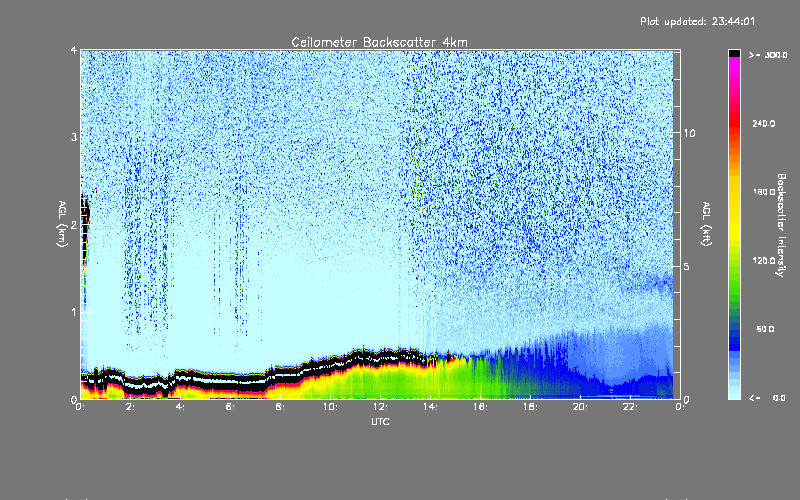800x500 pixels.
Task: Click the 'Ceilometer Backscatter 4km' plot title
Action: point(379,42)
